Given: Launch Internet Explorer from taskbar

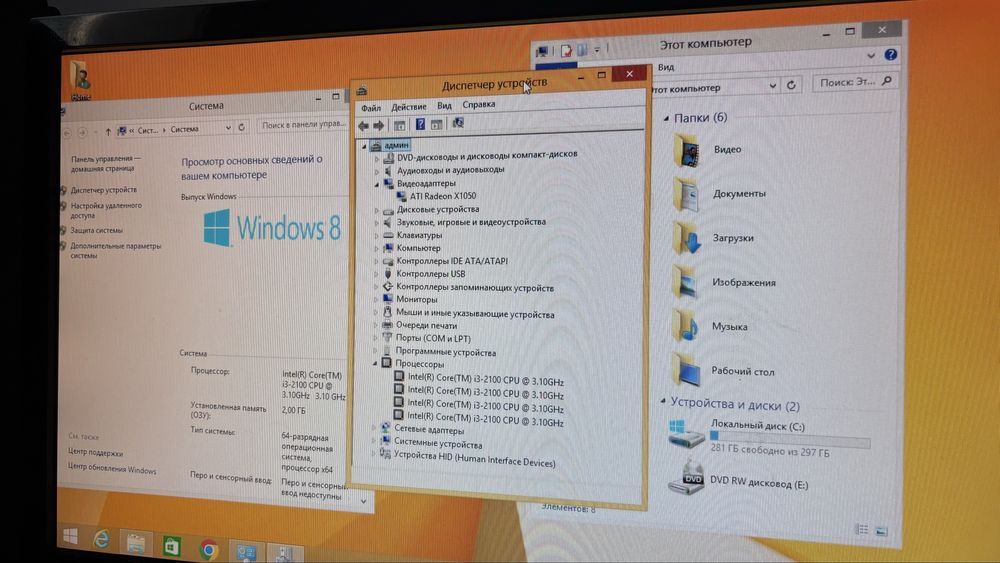Looking at the screenshot, I should click(101, 539).
